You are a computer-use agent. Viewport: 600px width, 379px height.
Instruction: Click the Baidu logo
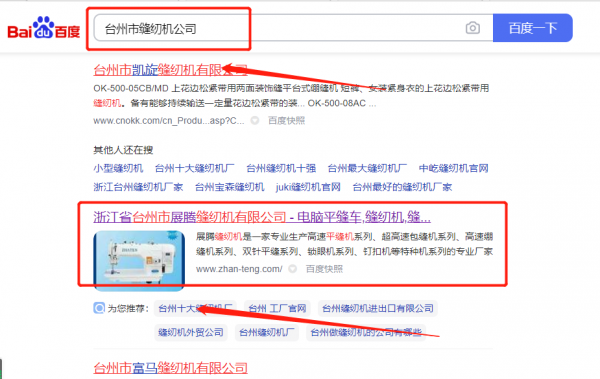44,28
